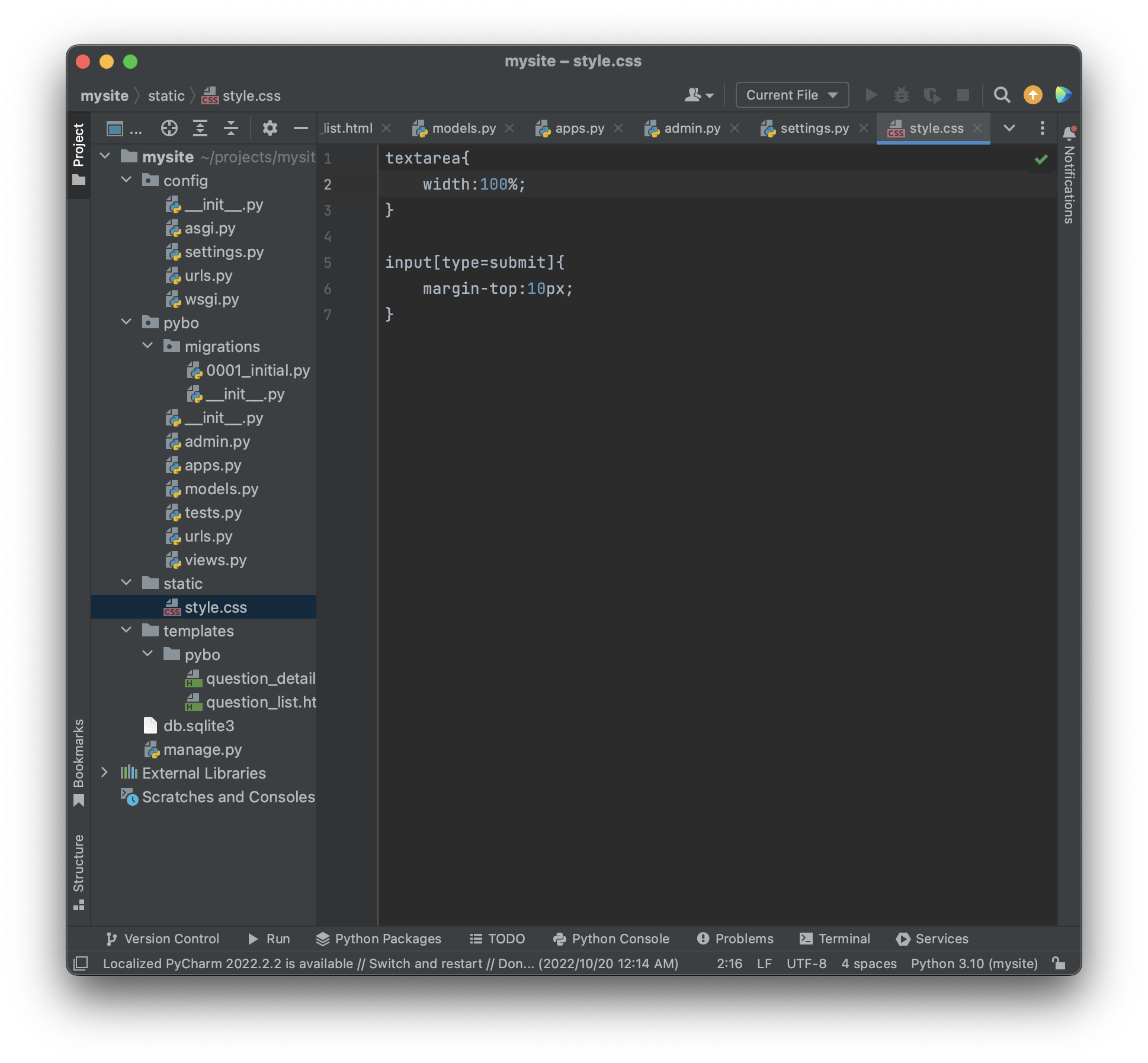Open views.py in the project tree
The image size is (1148, 1063).
click(x=215, y=560)
